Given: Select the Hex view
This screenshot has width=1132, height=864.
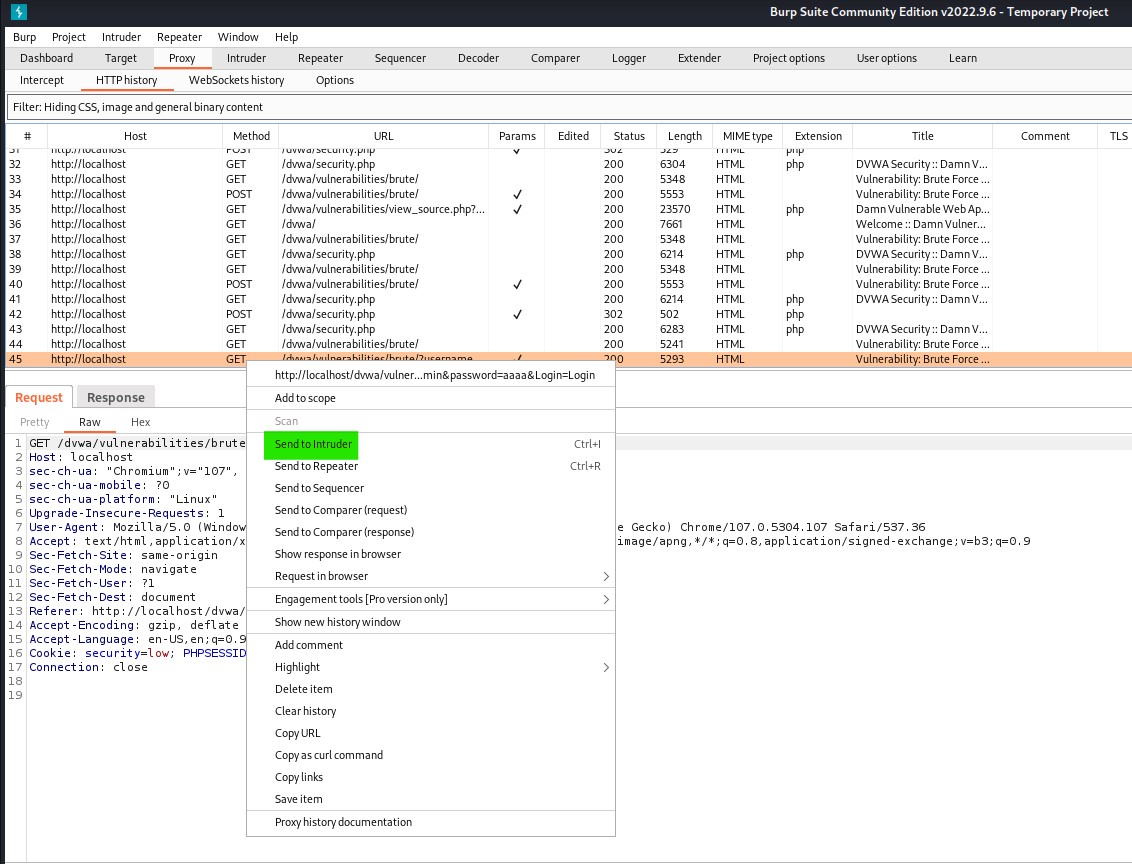Looking at the screenshot, I should coord(141,422).
